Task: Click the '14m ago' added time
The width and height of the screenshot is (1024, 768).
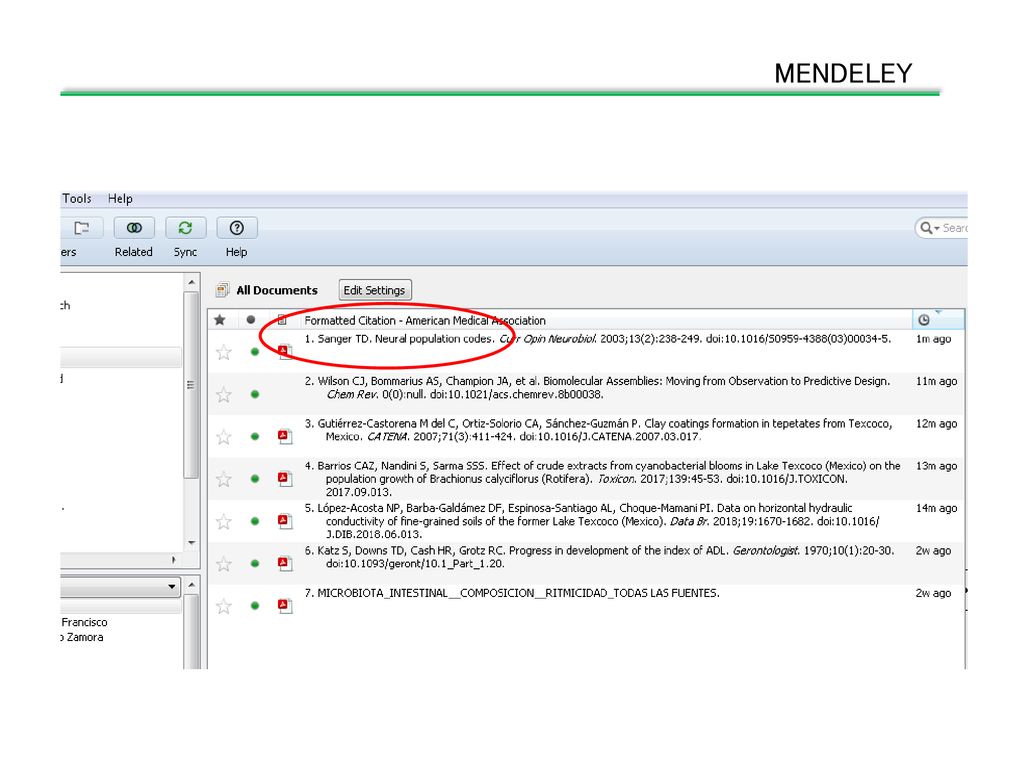Action: point(936,508)
